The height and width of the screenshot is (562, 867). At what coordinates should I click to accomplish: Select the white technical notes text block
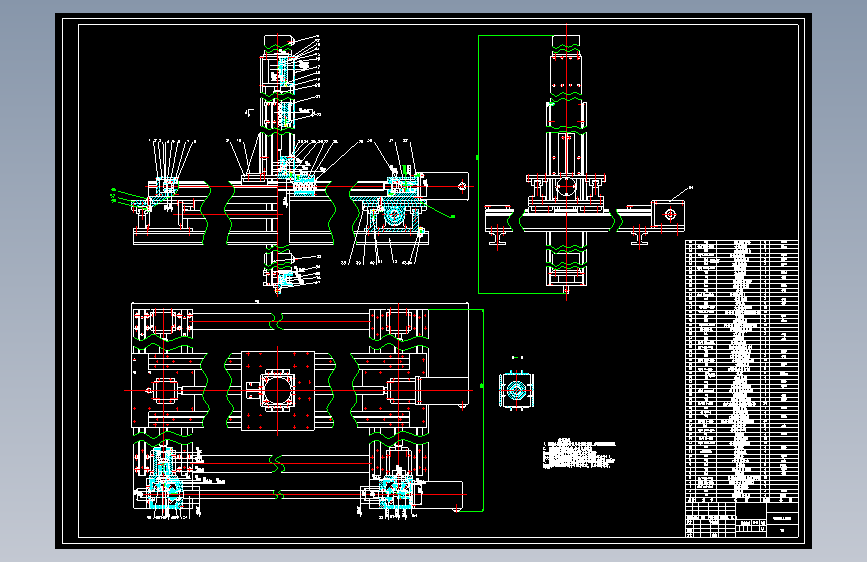coord(579,454)
